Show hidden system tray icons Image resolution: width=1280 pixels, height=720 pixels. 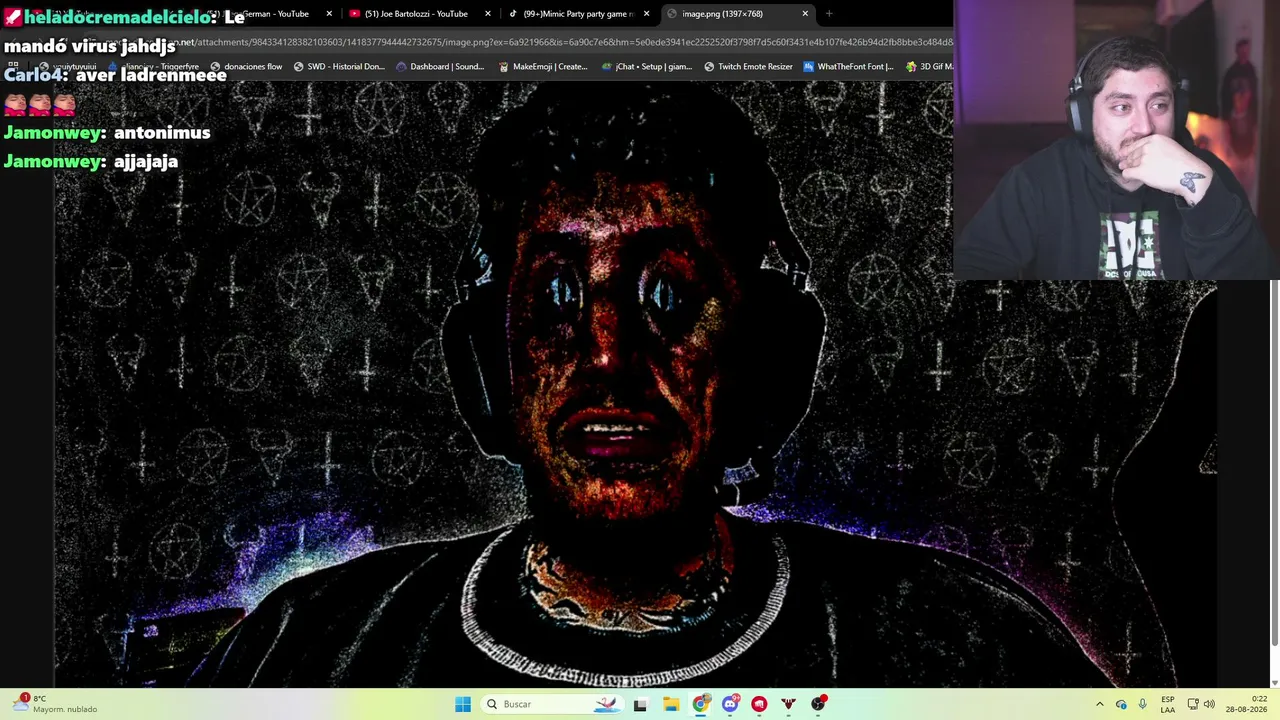click(x=1100, y=704)
